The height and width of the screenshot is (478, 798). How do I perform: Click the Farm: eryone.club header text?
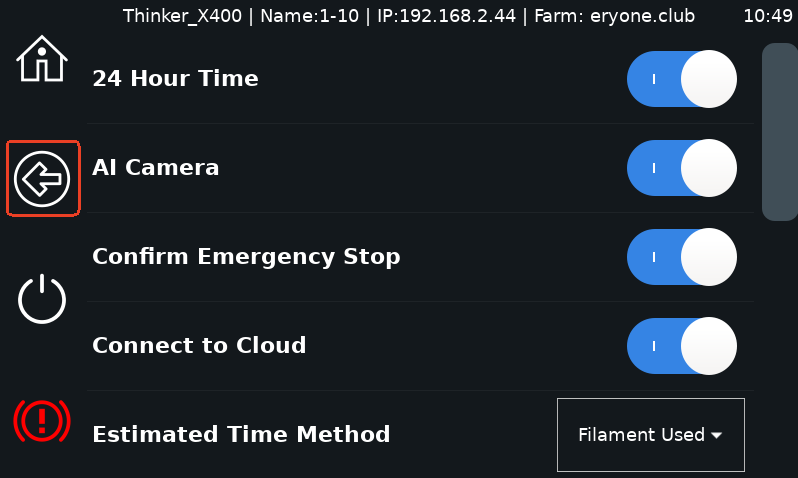tap(614, 16)
